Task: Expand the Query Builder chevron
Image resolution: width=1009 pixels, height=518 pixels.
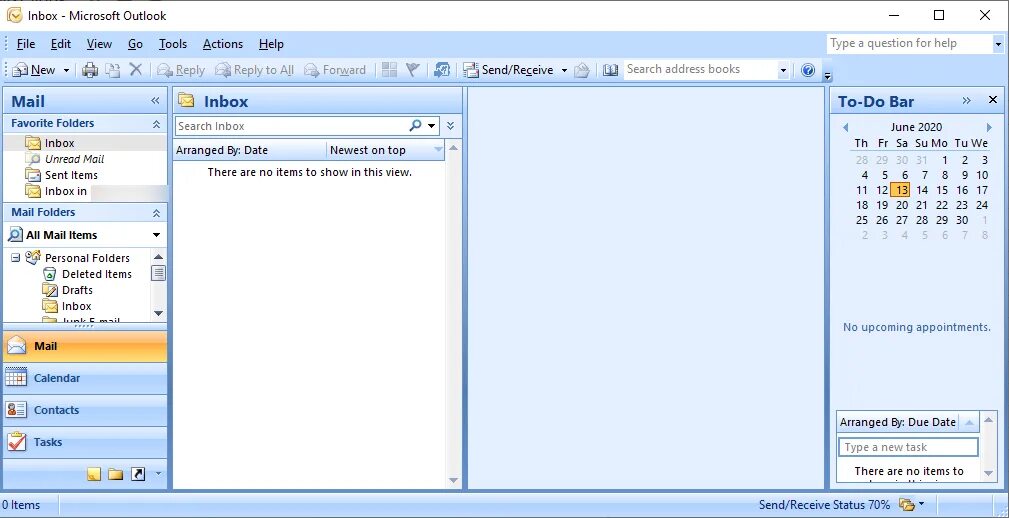Action: coord(450,126)
